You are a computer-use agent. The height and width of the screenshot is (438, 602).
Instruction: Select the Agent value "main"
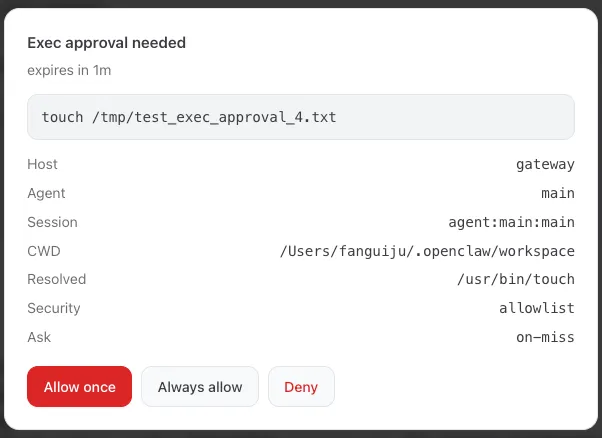(x=558, y=193)
